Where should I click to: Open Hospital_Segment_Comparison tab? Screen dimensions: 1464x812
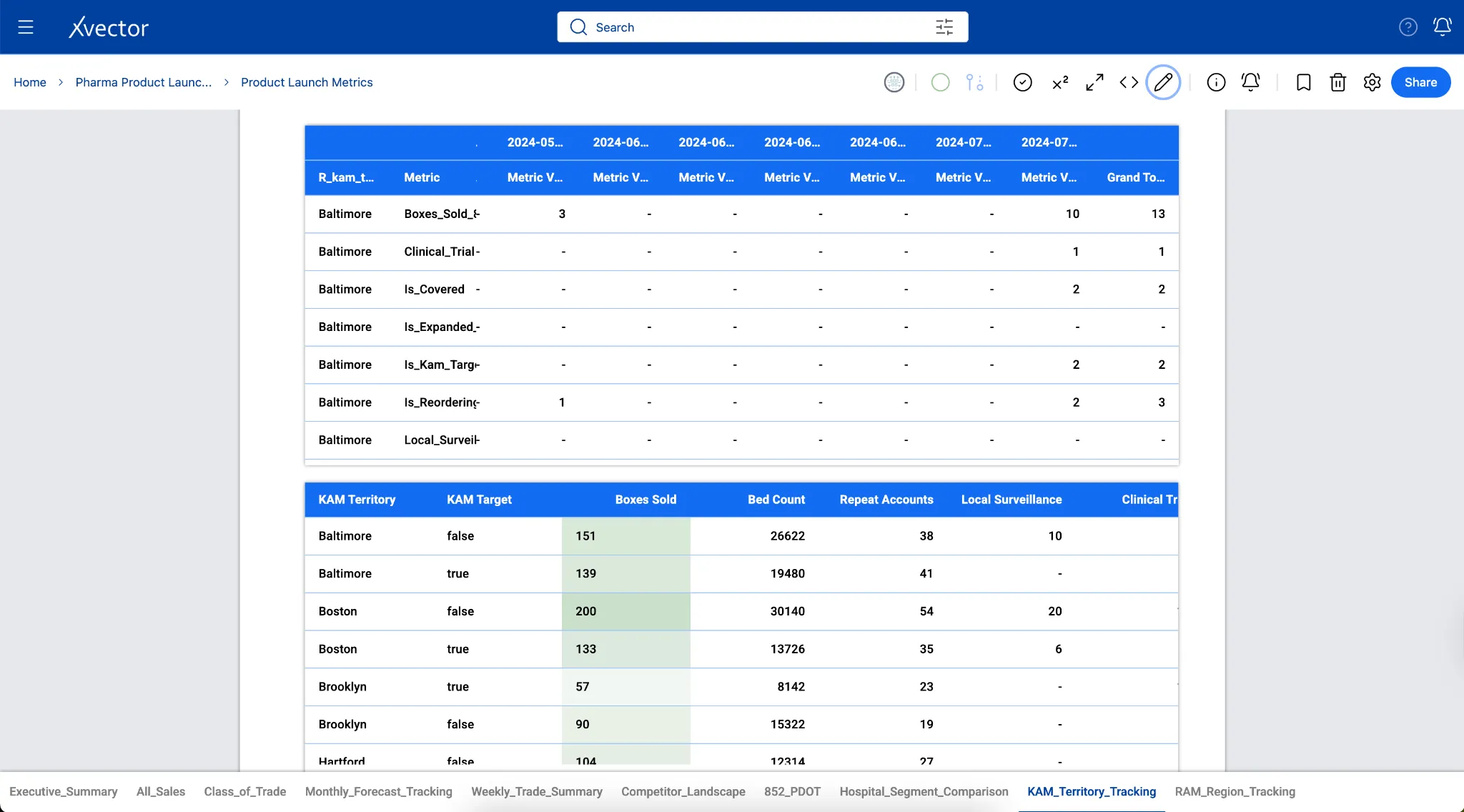pyautogui.click(x=924, y=791)
